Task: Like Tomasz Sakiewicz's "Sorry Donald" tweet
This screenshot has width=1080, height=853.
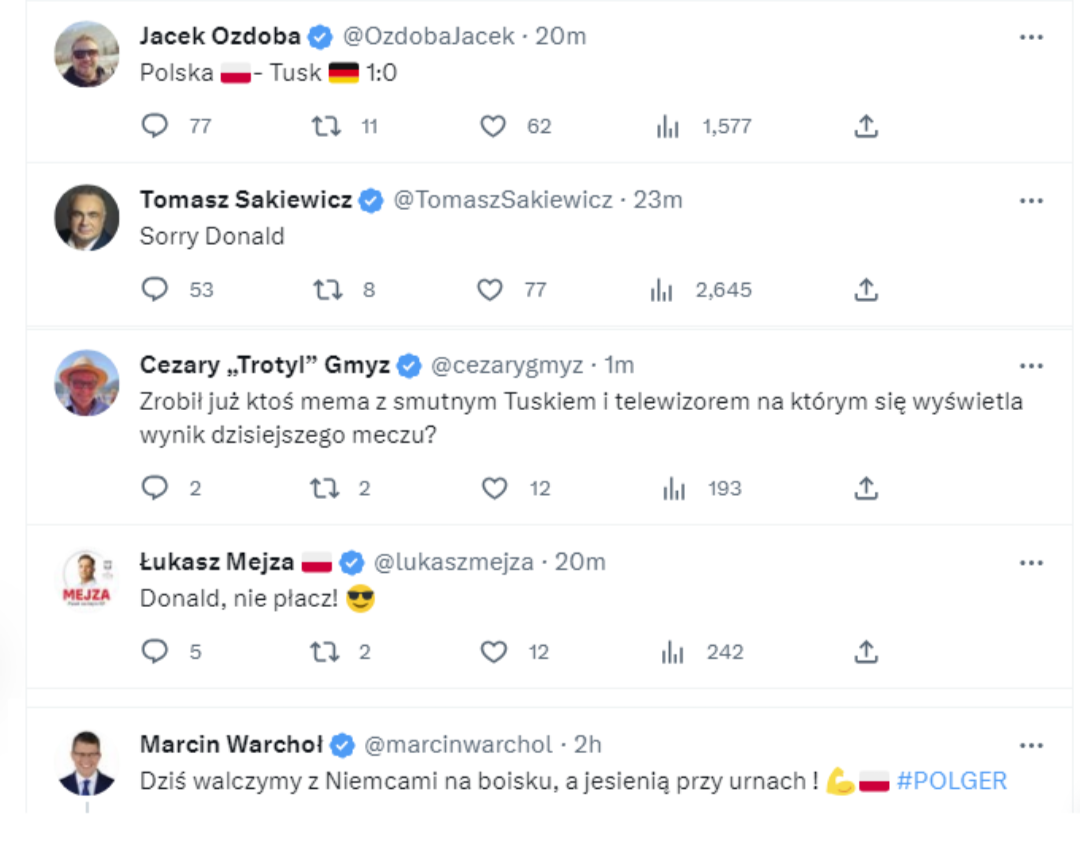Action: 490,290
